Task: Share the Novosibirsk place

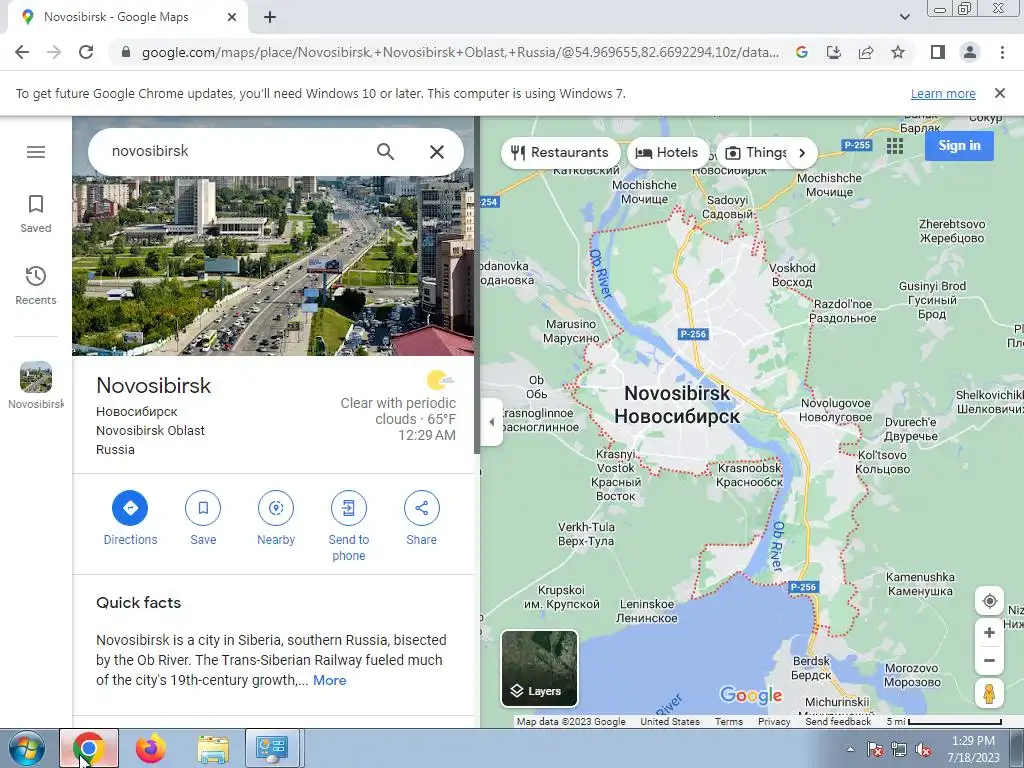Action: pos(422,519)
